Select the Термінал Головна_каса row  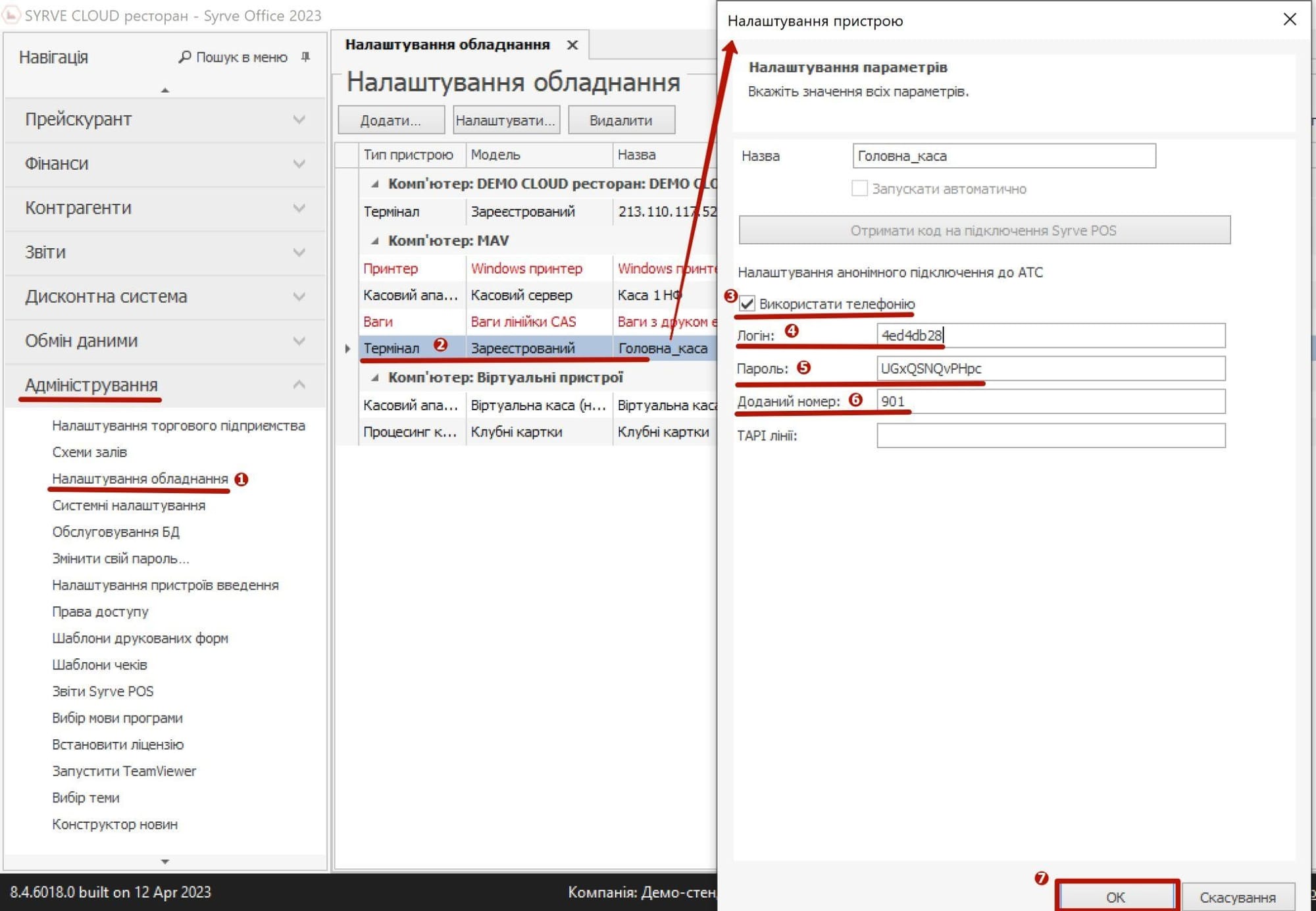(x=538, y=348)
